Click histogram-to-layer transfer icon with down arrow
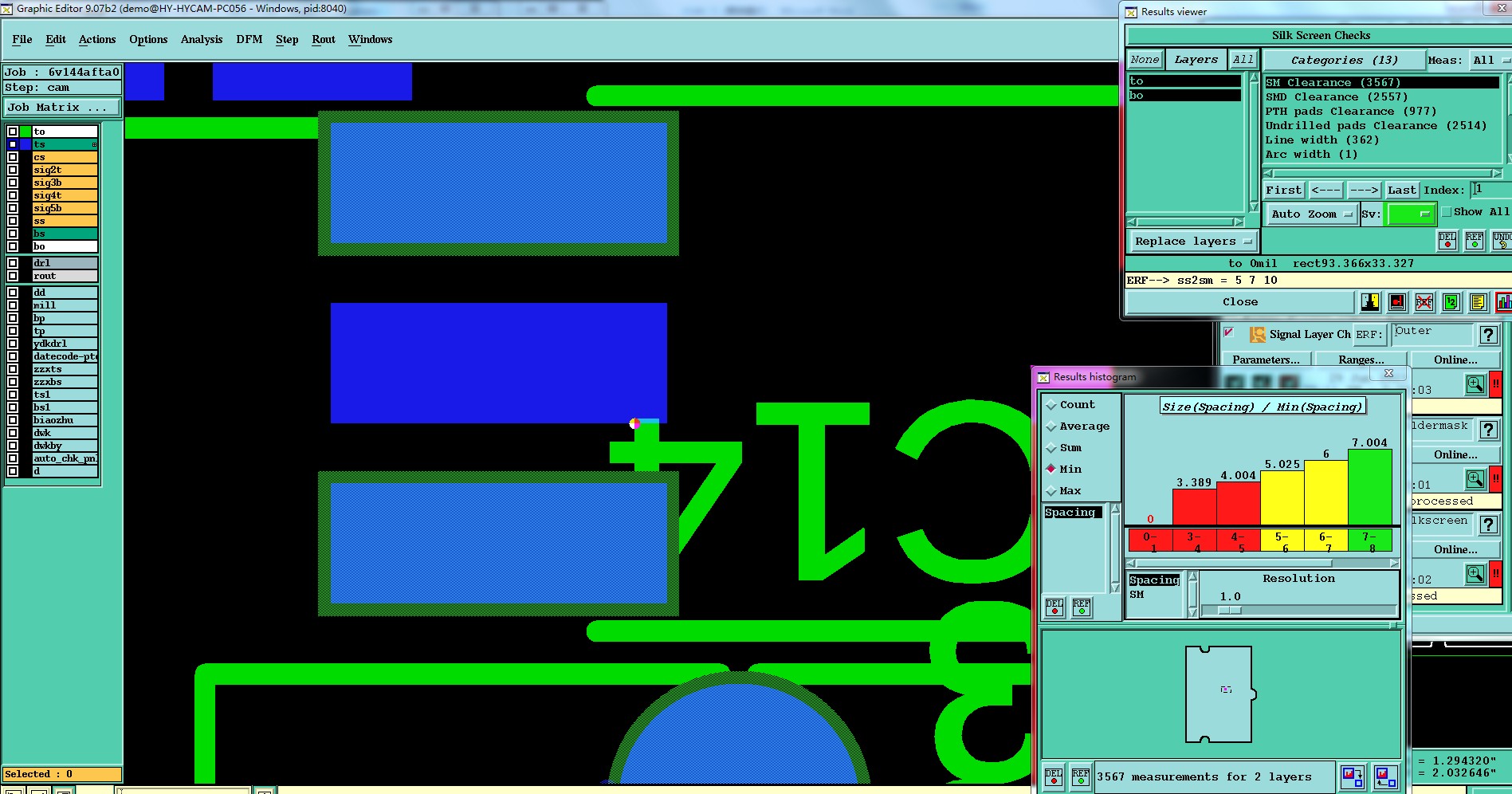Screen dimensions: 1512x794 pos(1353,776)
